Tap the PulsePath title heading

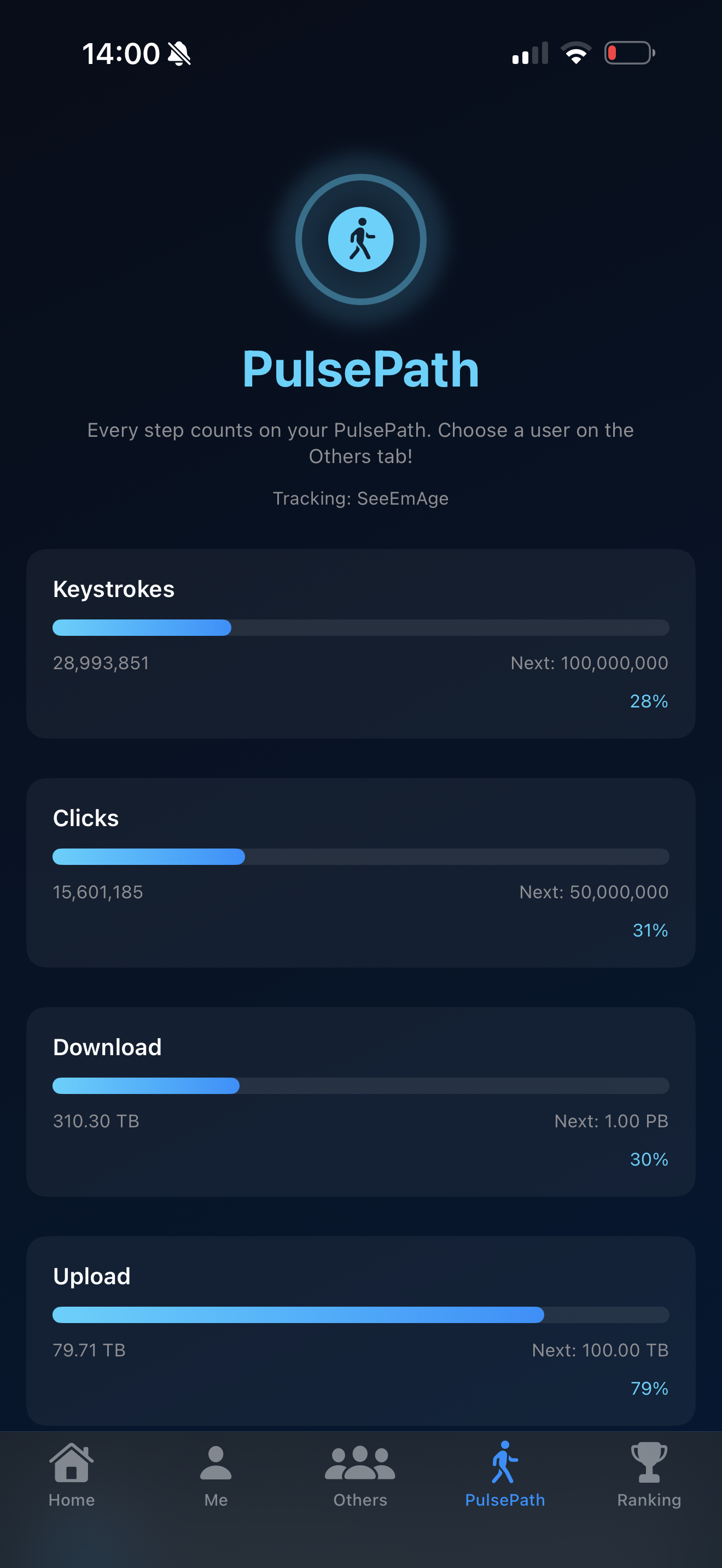point(360,369)
